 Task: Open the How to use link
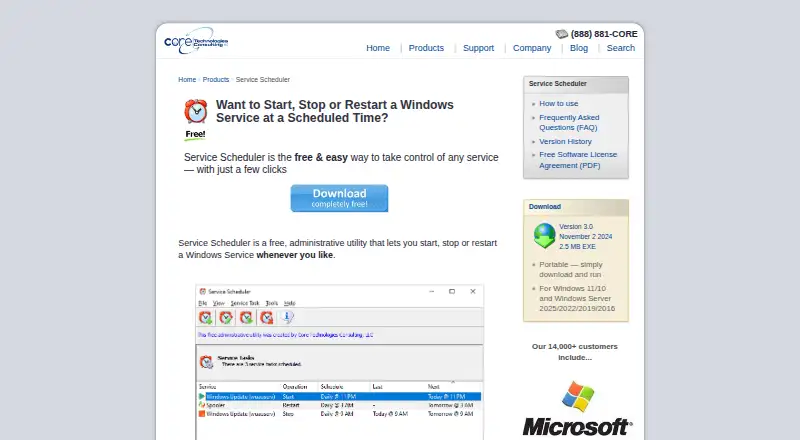pos(559,104)
